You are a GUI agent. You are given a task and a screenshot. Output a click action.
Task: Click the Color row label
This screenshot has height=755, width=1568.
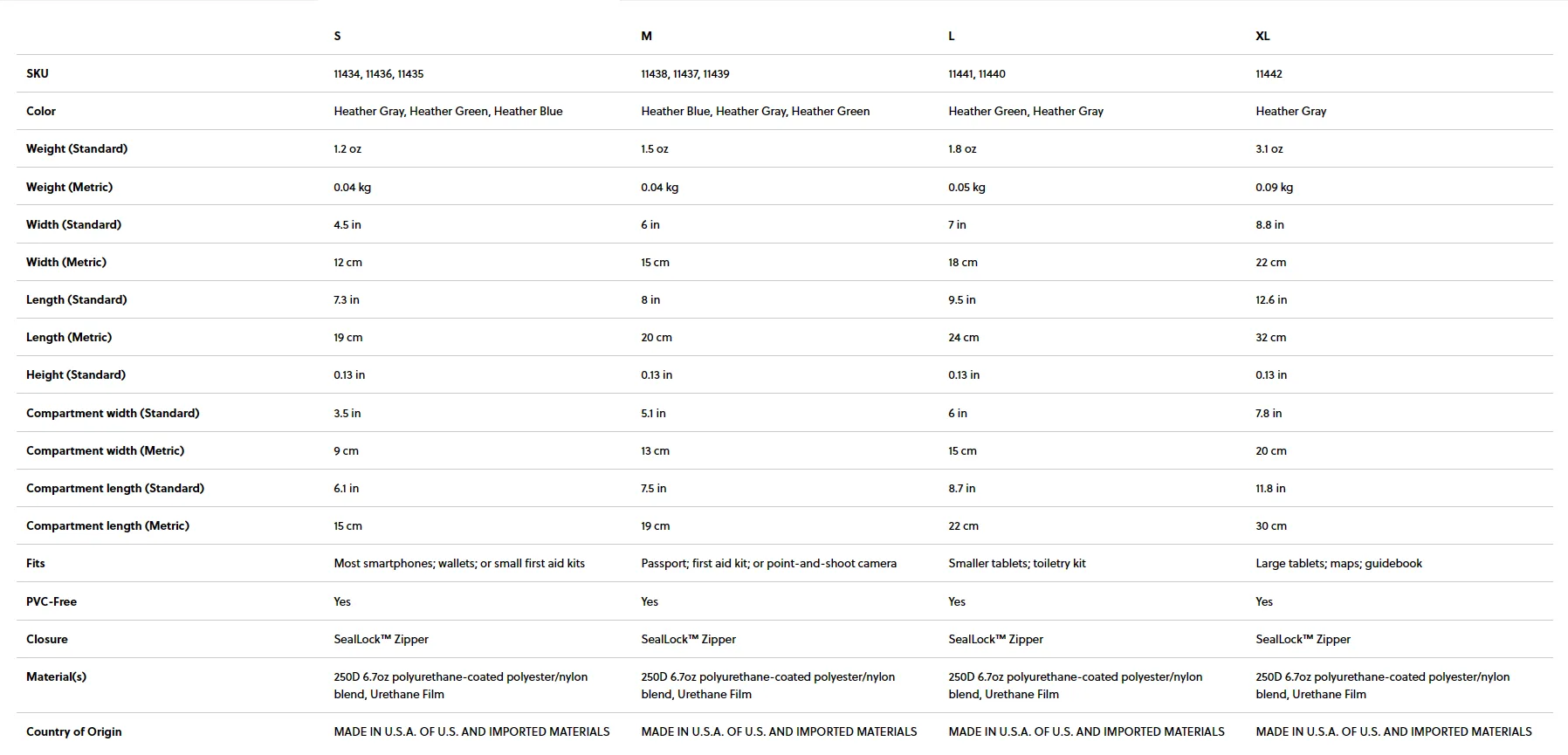(41, 111)
